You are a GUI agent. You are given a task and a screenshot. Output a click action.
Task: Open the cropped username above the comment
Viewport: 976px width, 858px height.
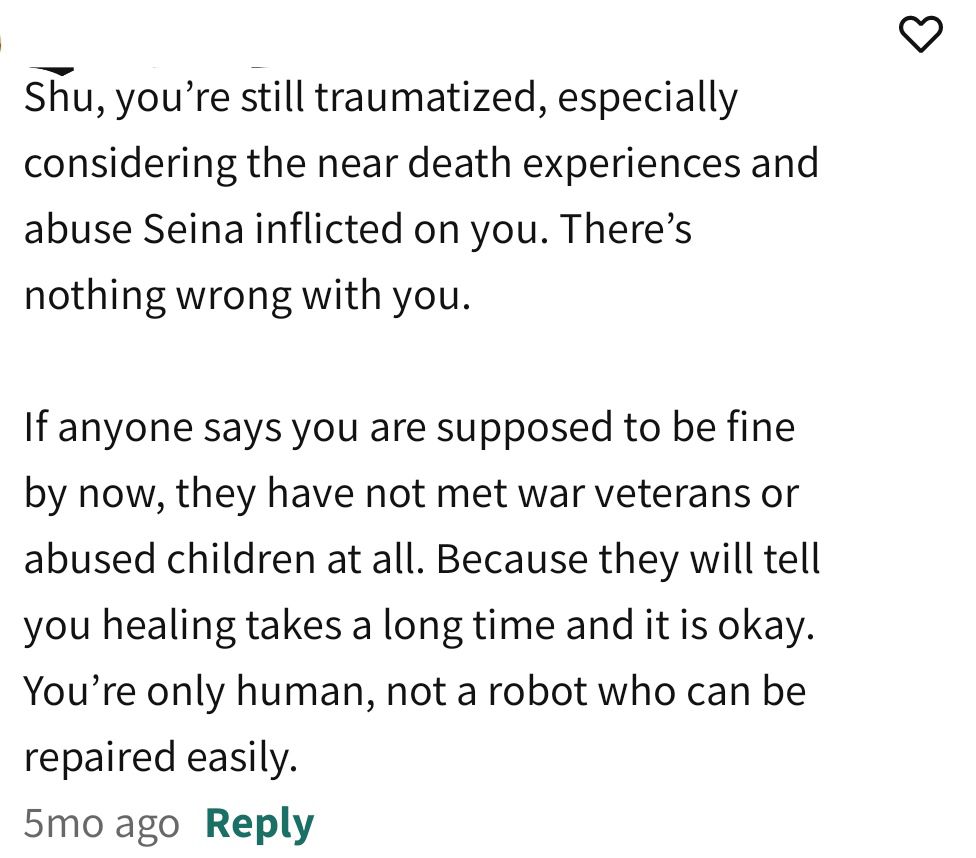click(149, 68)
